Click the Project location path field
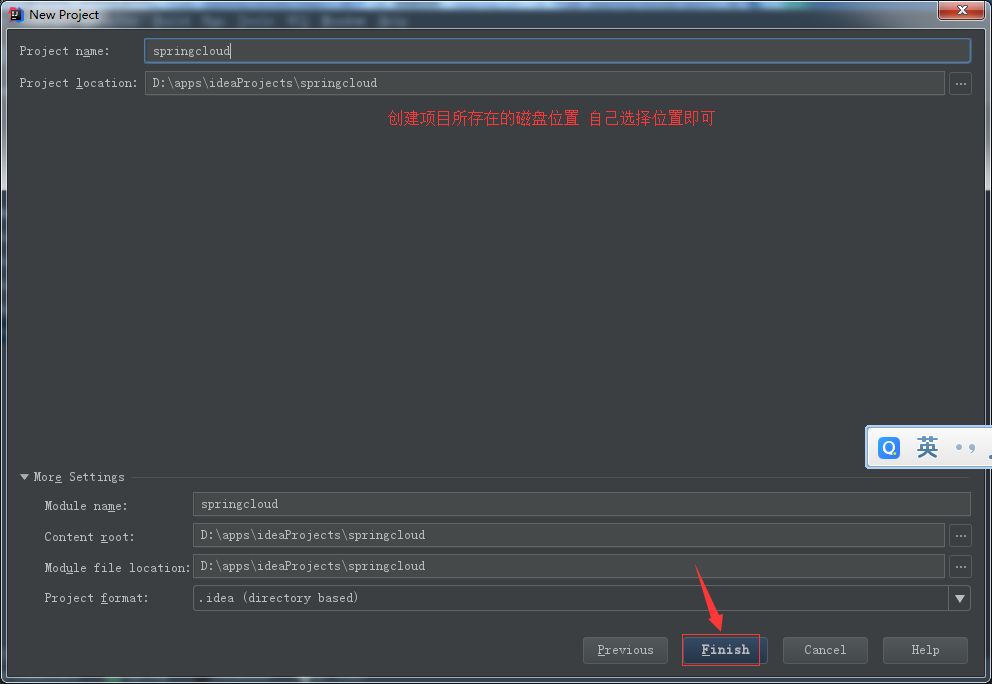Screen dimensions: 992x684 (544, 83)
